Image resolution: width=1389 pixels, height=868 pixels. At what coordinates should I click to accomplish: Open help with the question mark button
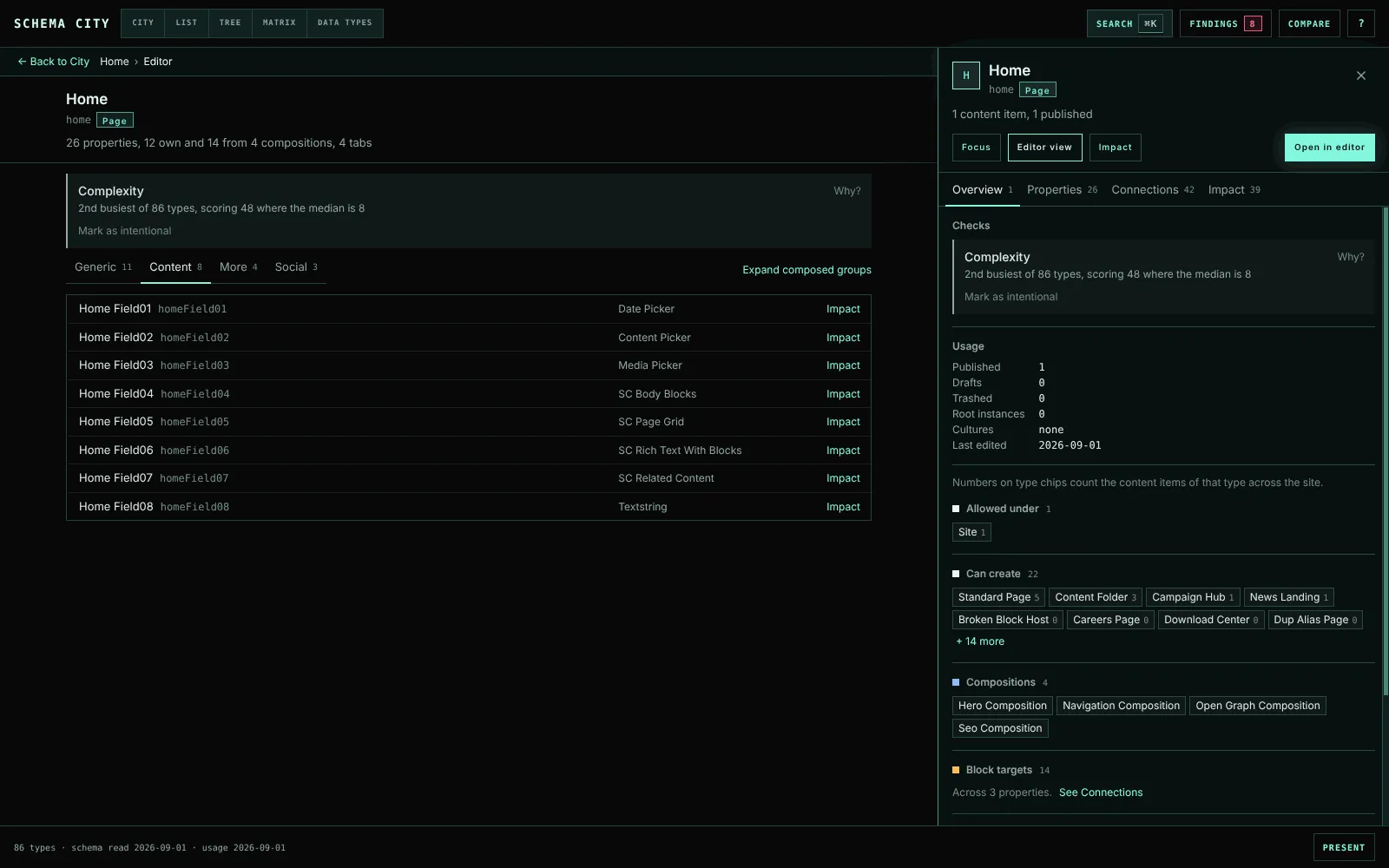point(1361,23)
